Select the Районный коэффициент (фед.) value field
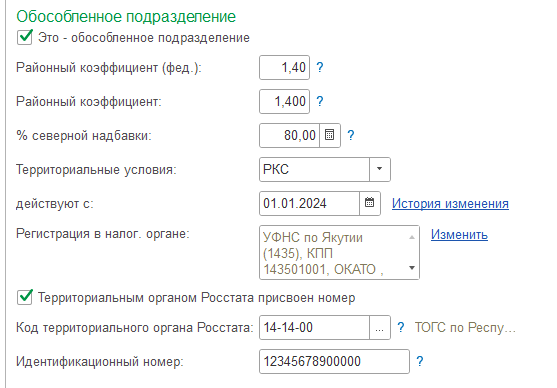This screenshot has width=557, height=388. (x=285, y=67)
